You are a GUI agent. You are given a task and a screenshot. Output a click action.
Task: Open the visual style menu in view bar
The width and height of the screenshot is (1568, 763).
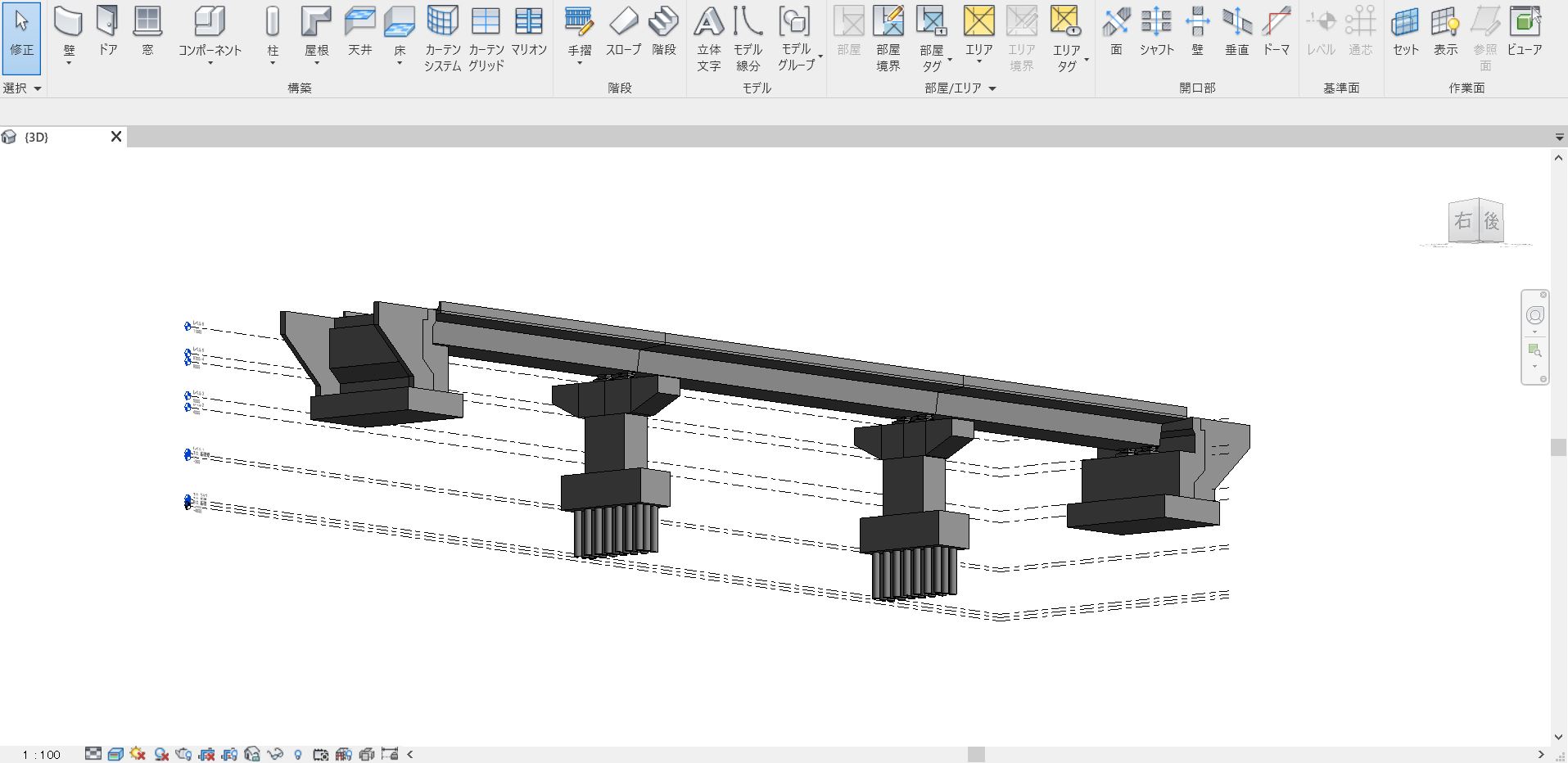(x=115, y=754)
